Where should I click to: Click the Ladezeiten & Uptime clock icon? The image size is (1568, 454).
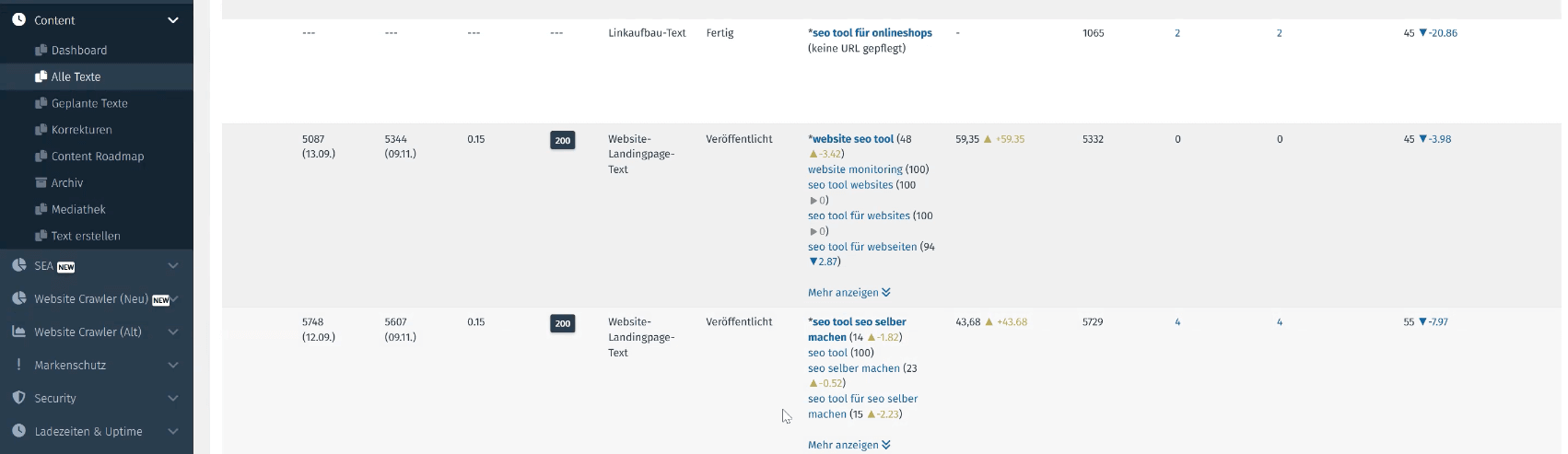18,431
